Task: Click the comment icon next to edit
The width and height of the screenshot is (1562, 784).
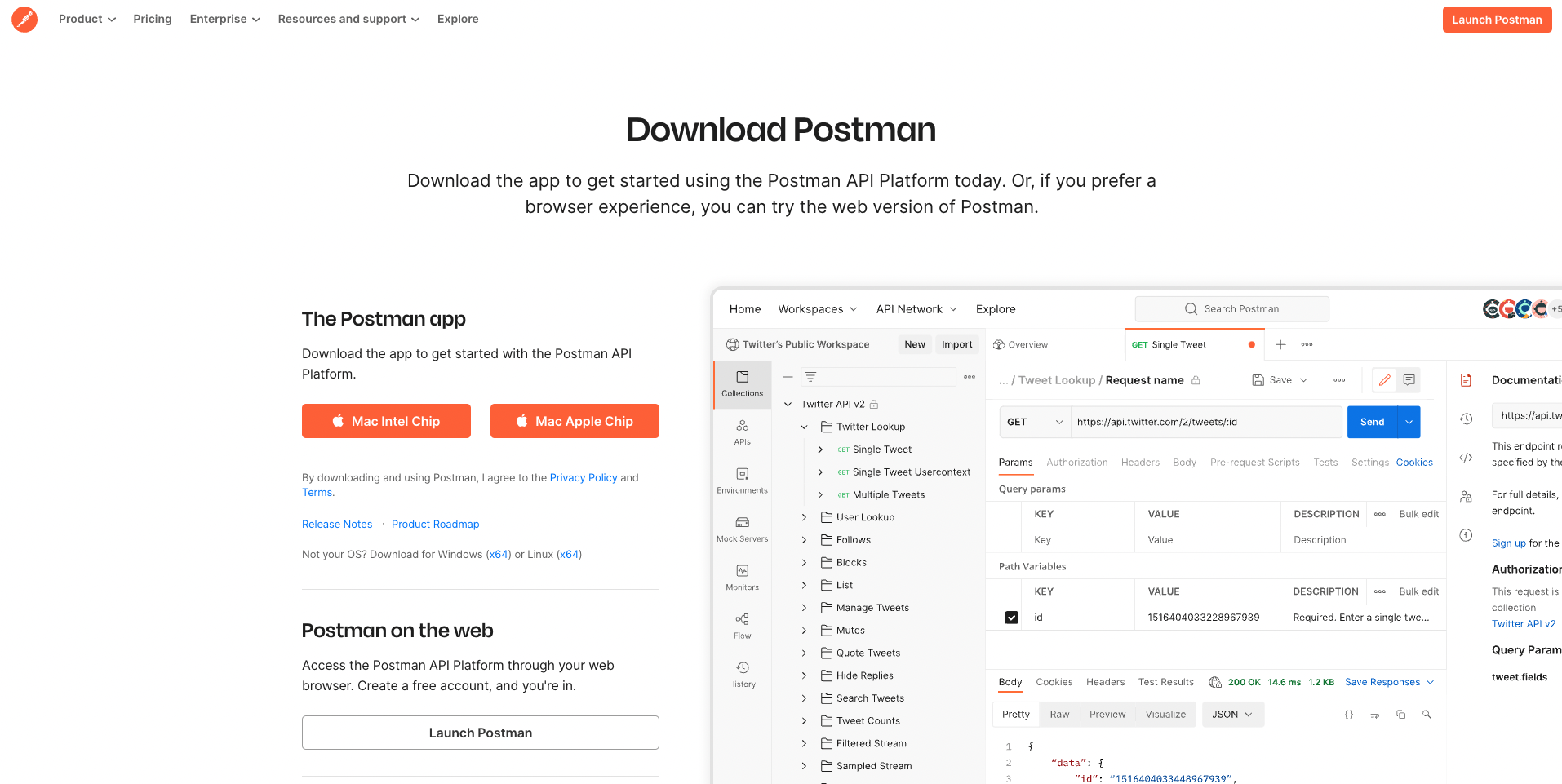Action: click(x=1409, y=380)
